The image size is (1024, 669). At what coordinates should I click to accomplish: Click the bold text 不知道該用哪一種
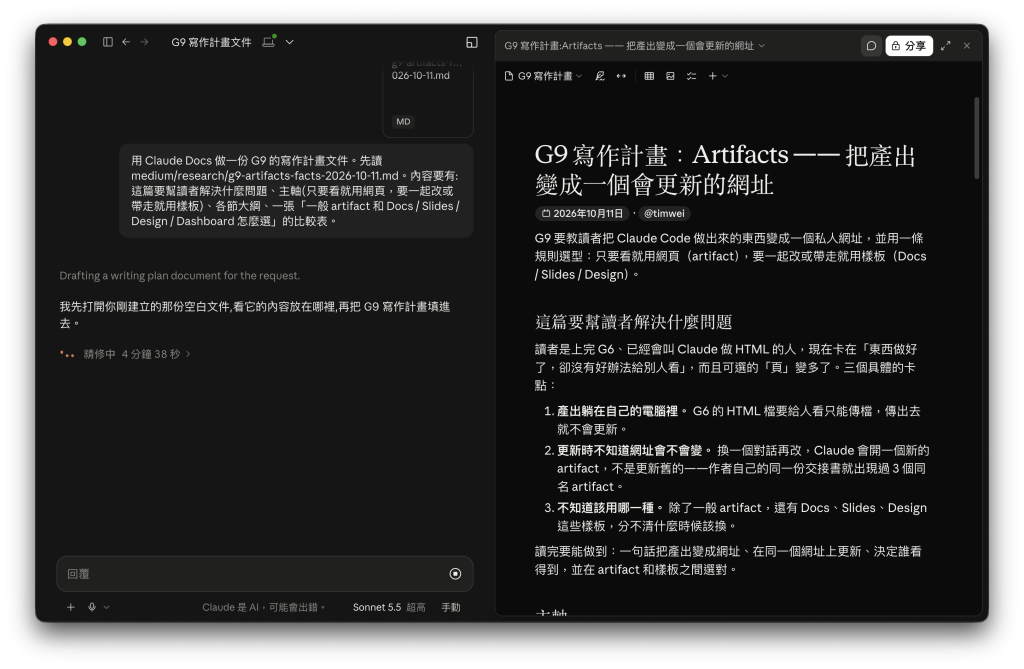tap(605, 508)
